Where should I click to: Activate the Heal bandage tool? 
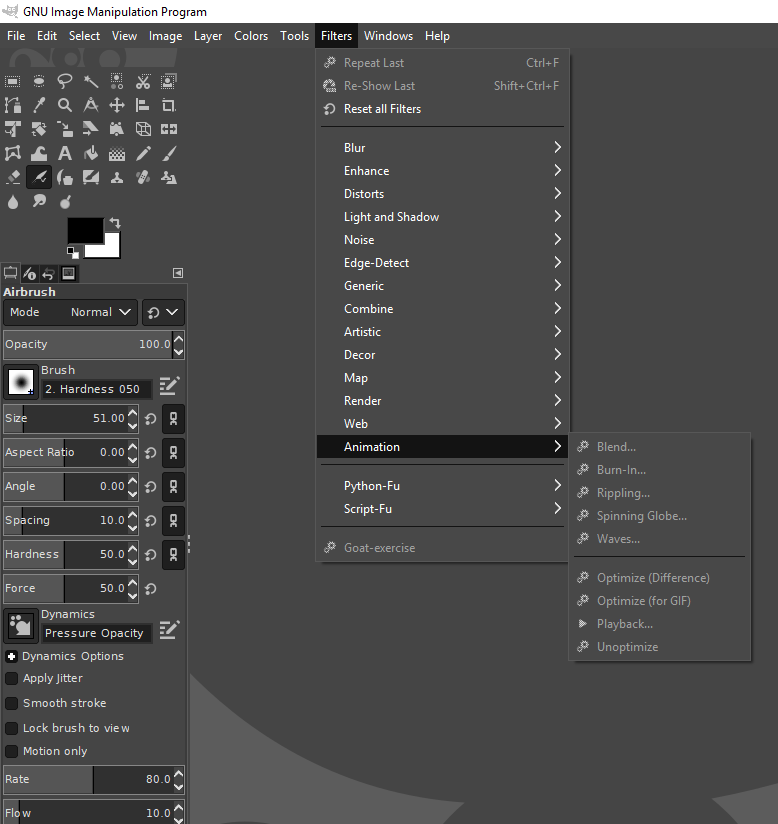pos(143,178)
